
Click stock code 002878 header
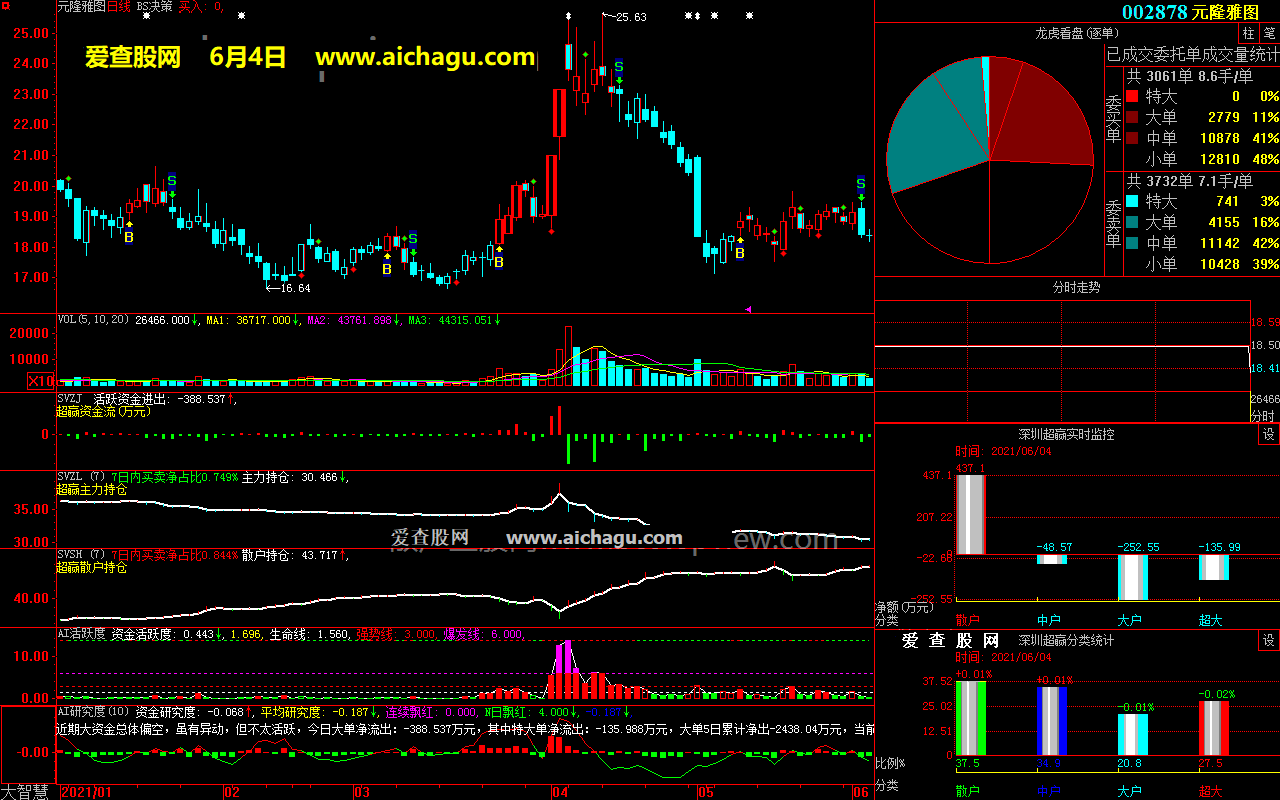[x=1155, y=12]
